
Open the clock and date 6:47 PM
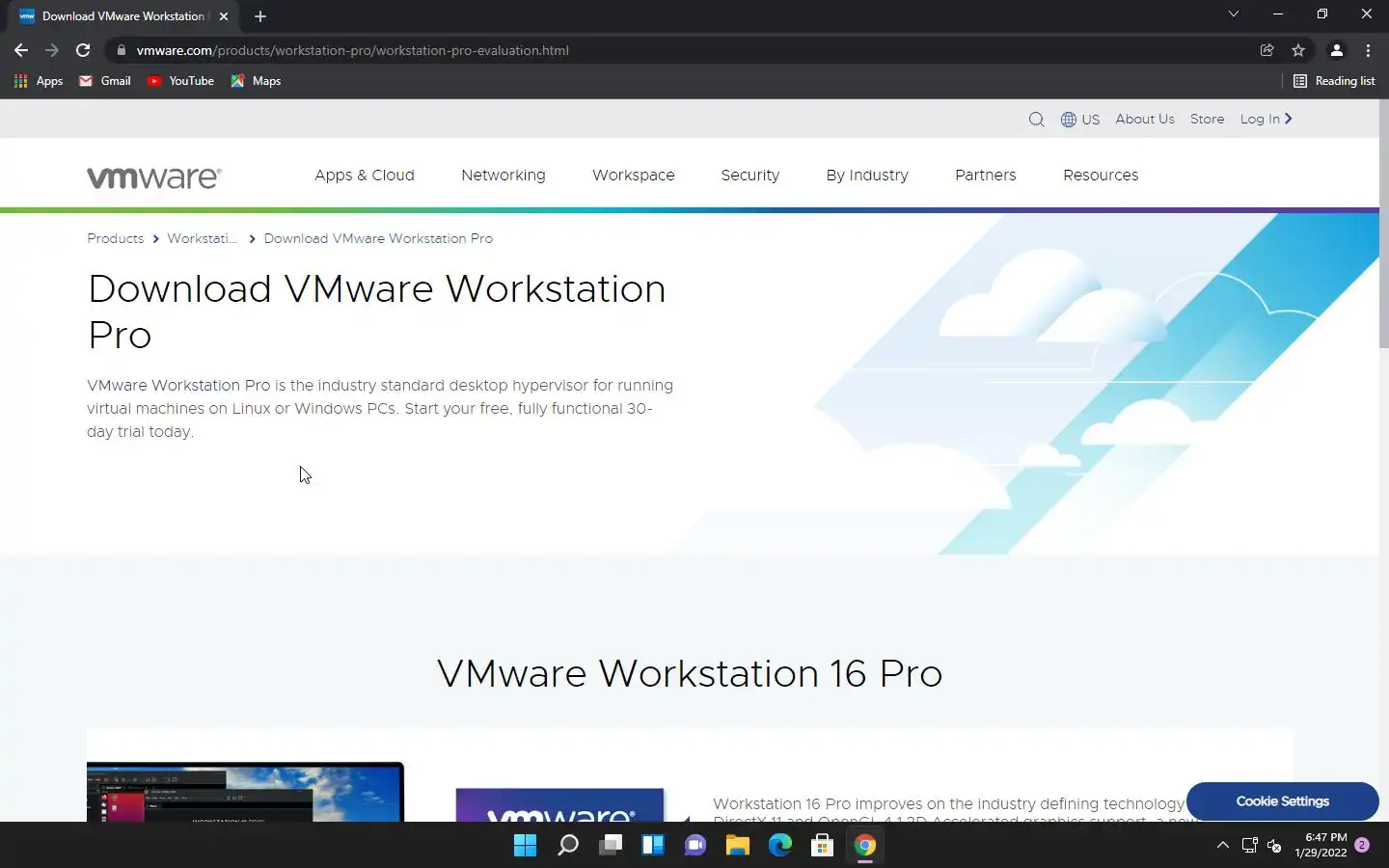[x=1321, y=845]
